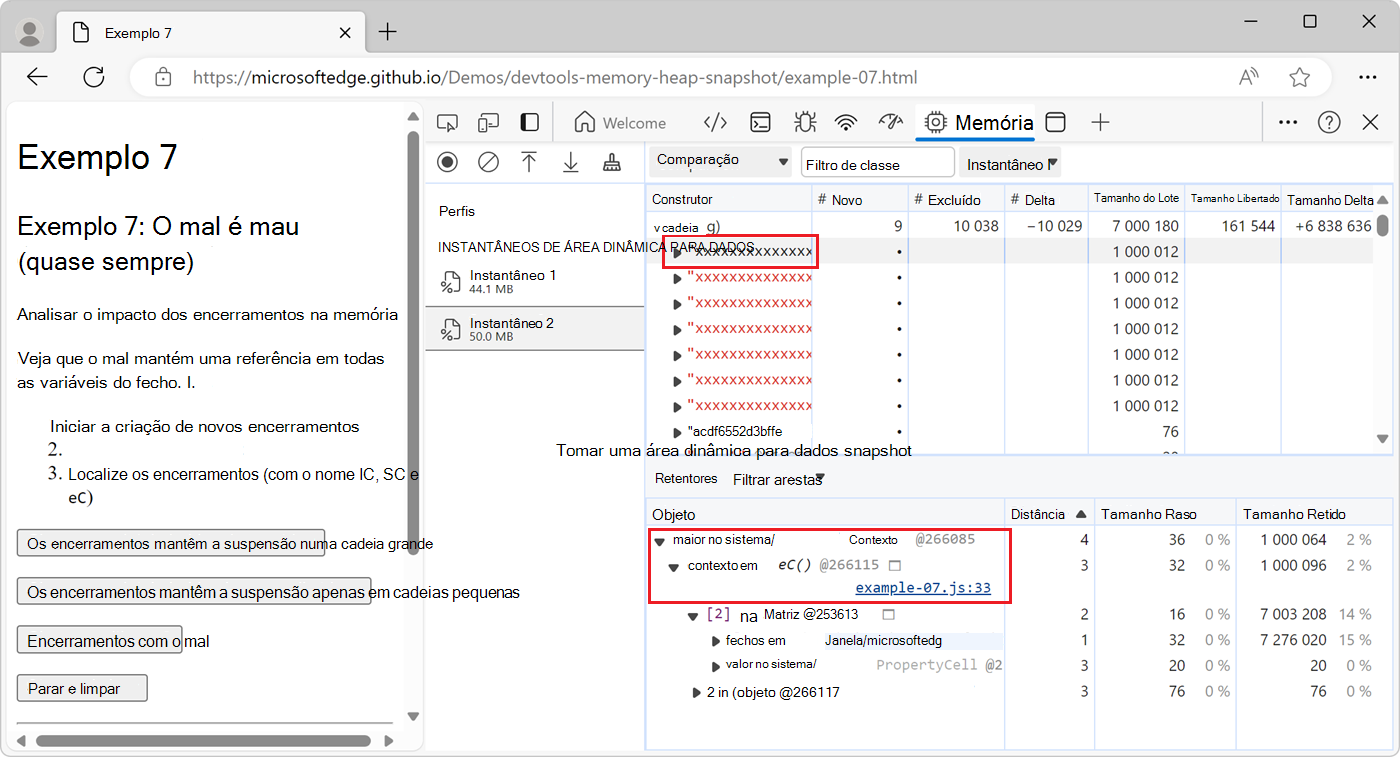This screenshot has height=757, width=1400.
Task: Open the Comparação view dropdown
Action: (x=720, y=161)
